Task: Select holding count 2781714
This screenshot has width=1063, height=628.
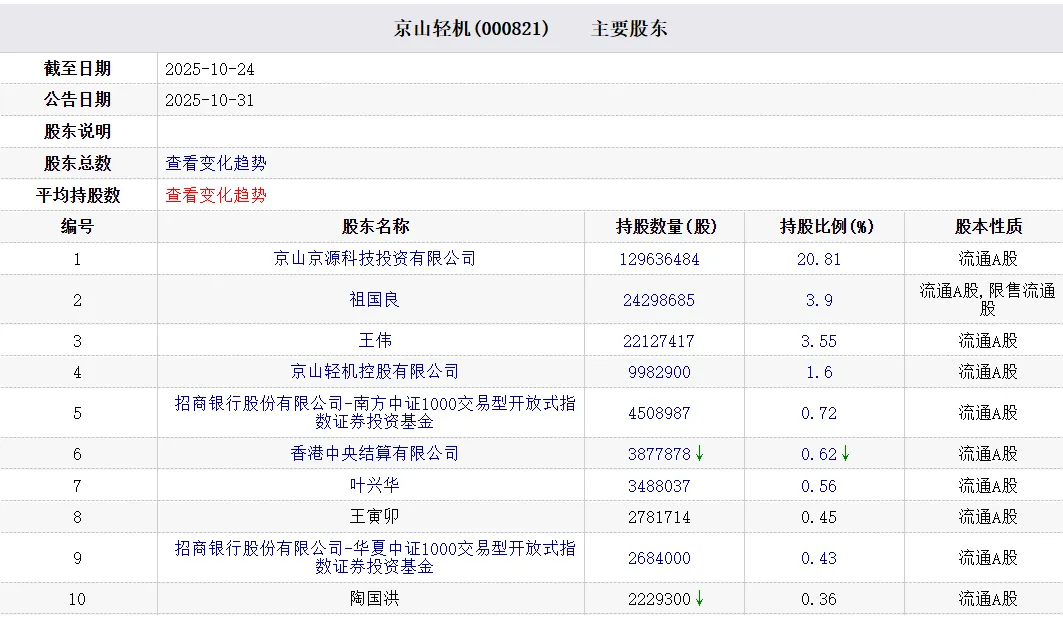Action: click(x=659, y=517)
